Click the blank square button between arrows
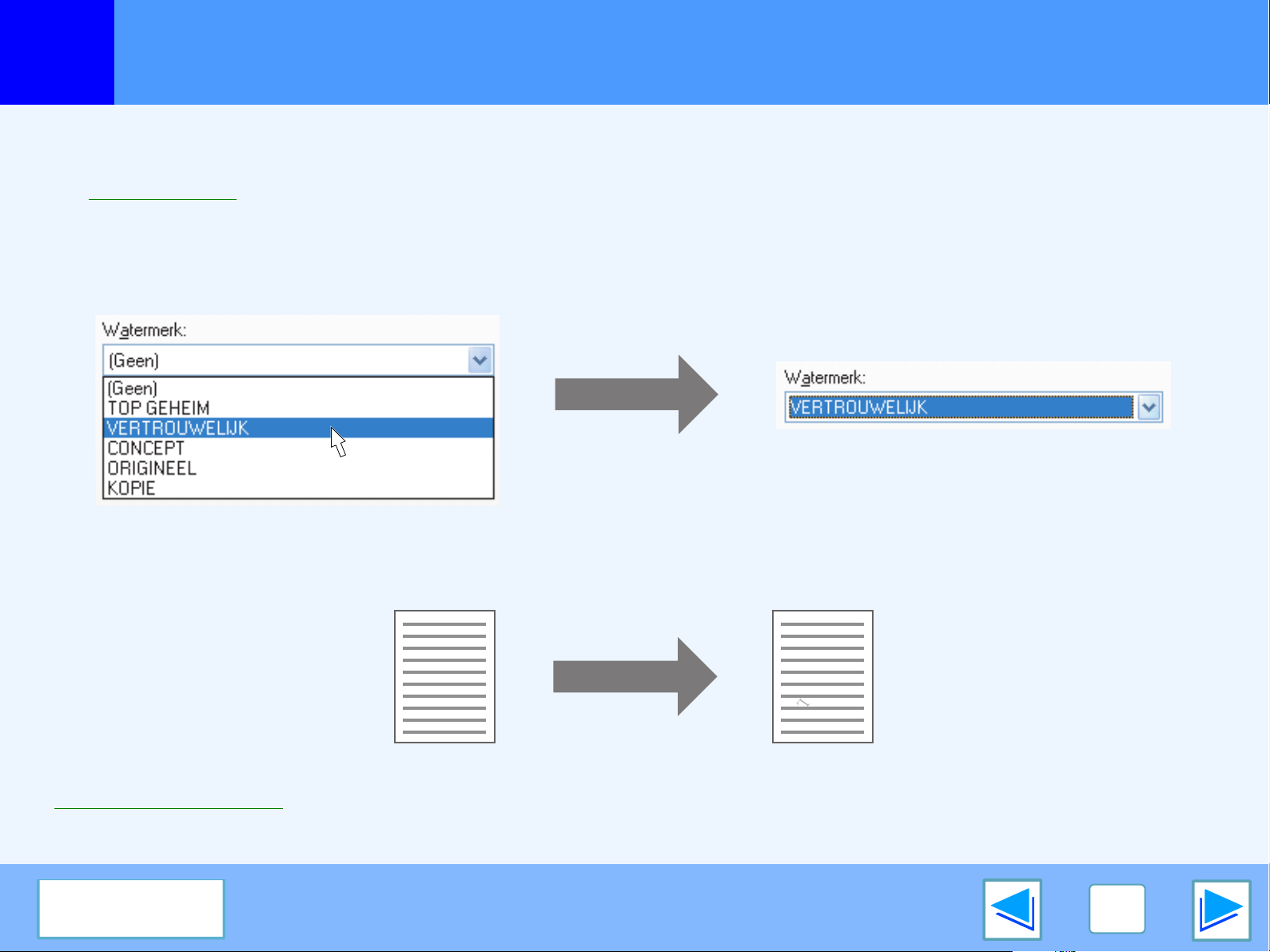The width and height of the screenshot is (1270, 952). (x=1117, y=910)
